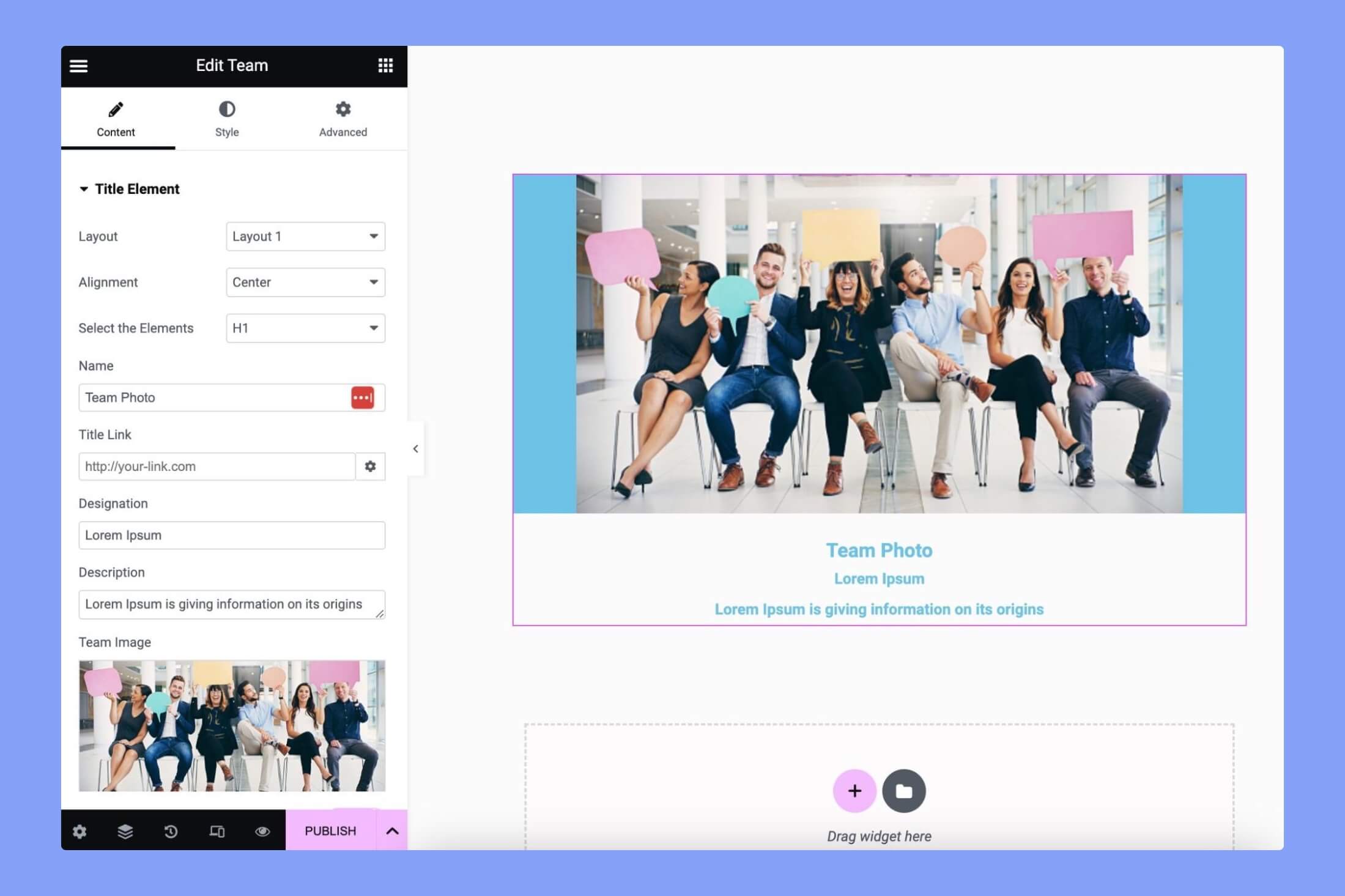
Task: Click the undo/history icon in bottom bar
Action: pyautogui.click(x=171, y=830)
